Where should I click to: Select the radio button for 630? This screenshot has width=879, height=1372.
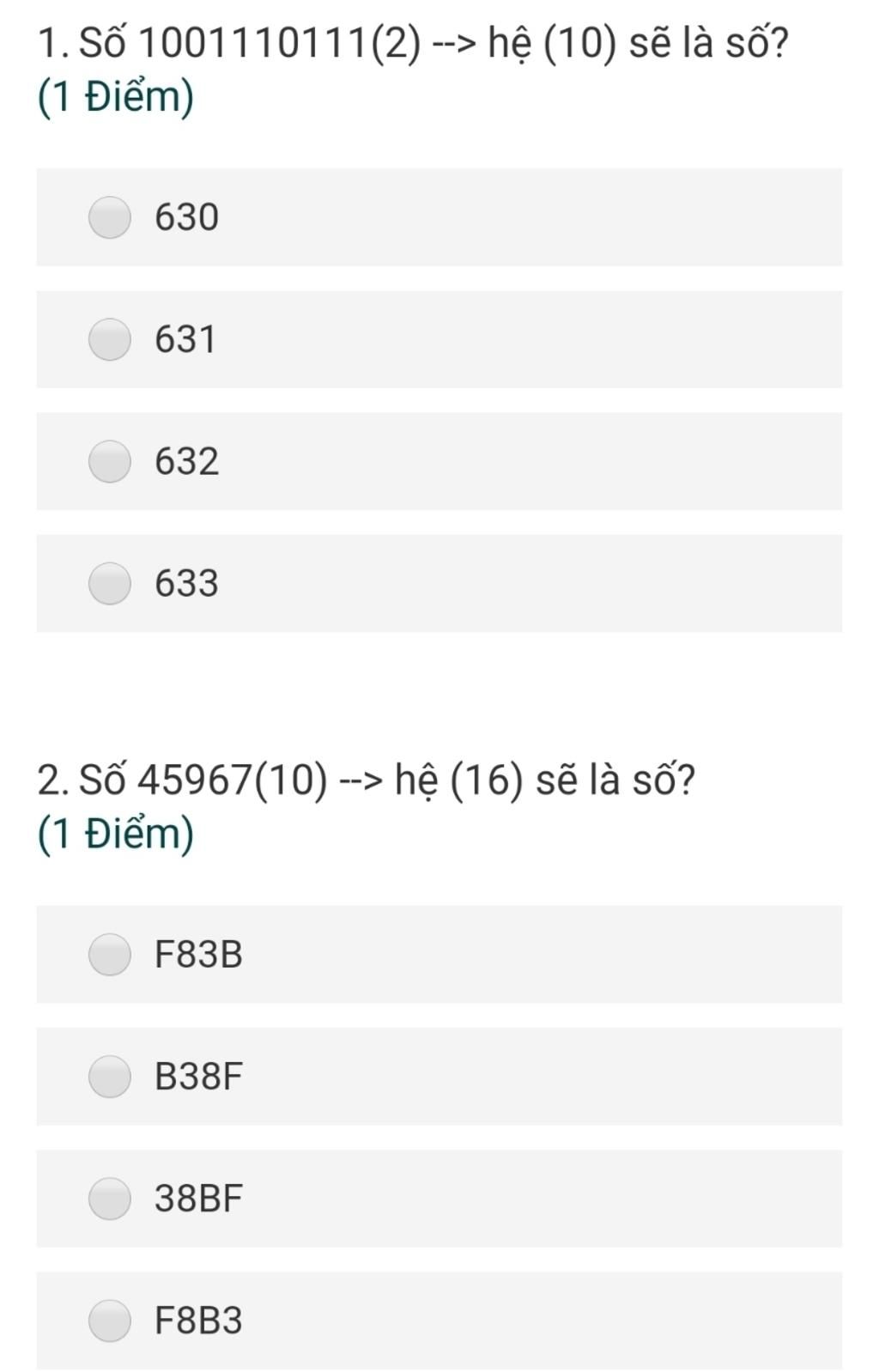[x=110, y=217]
